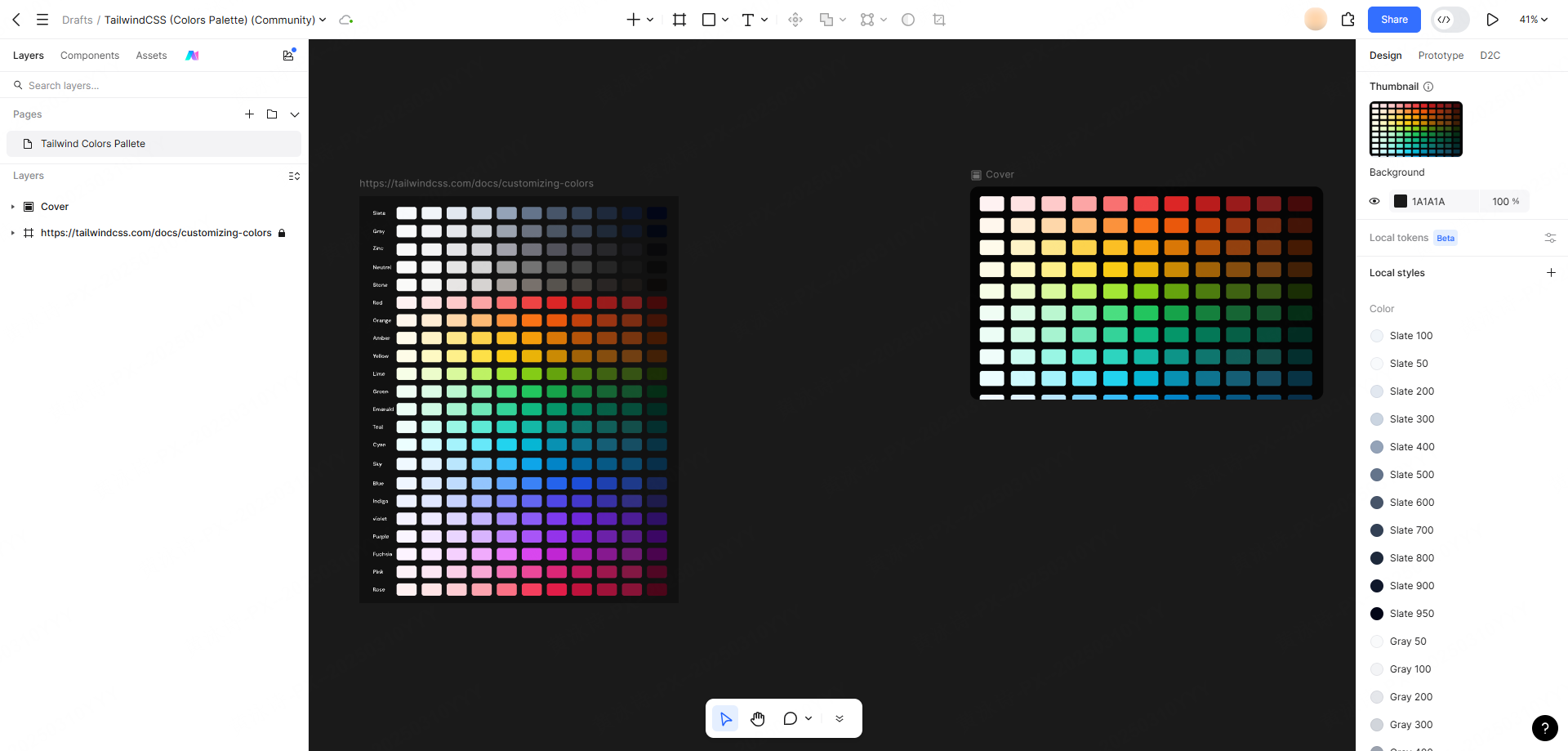Toggle lock on tailwindcss.com frame layer

pos(282,233)
